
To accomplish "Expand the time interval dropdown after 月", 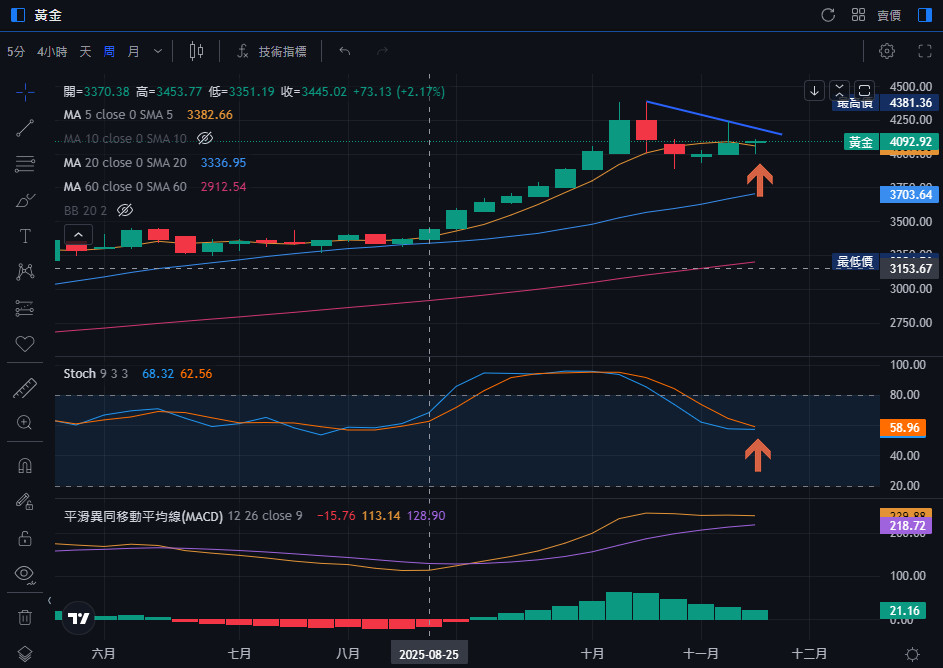I will (x=157, y=51).
